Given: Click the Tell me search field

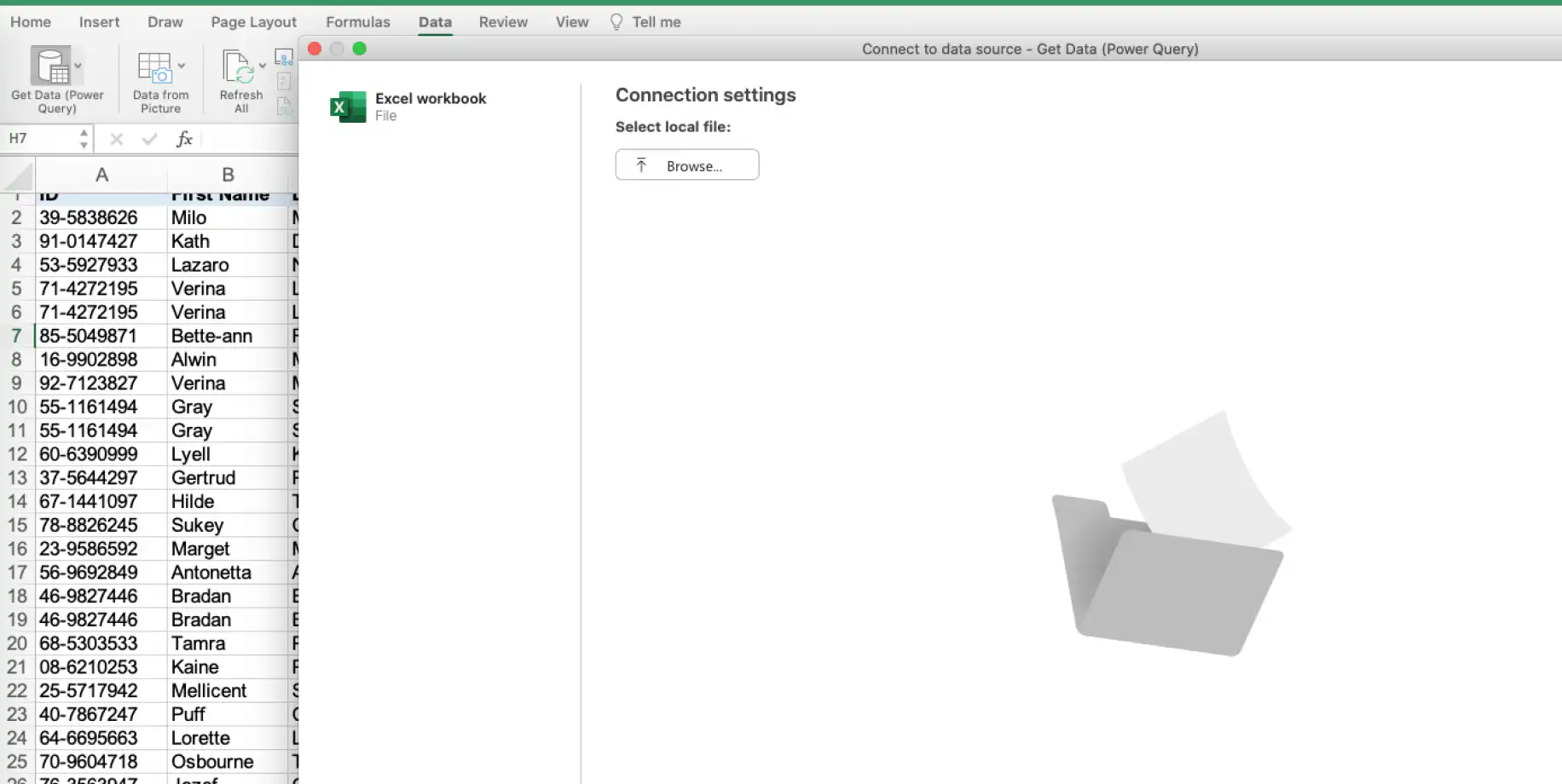Looking at the screenshot, I should pos(657,22).
